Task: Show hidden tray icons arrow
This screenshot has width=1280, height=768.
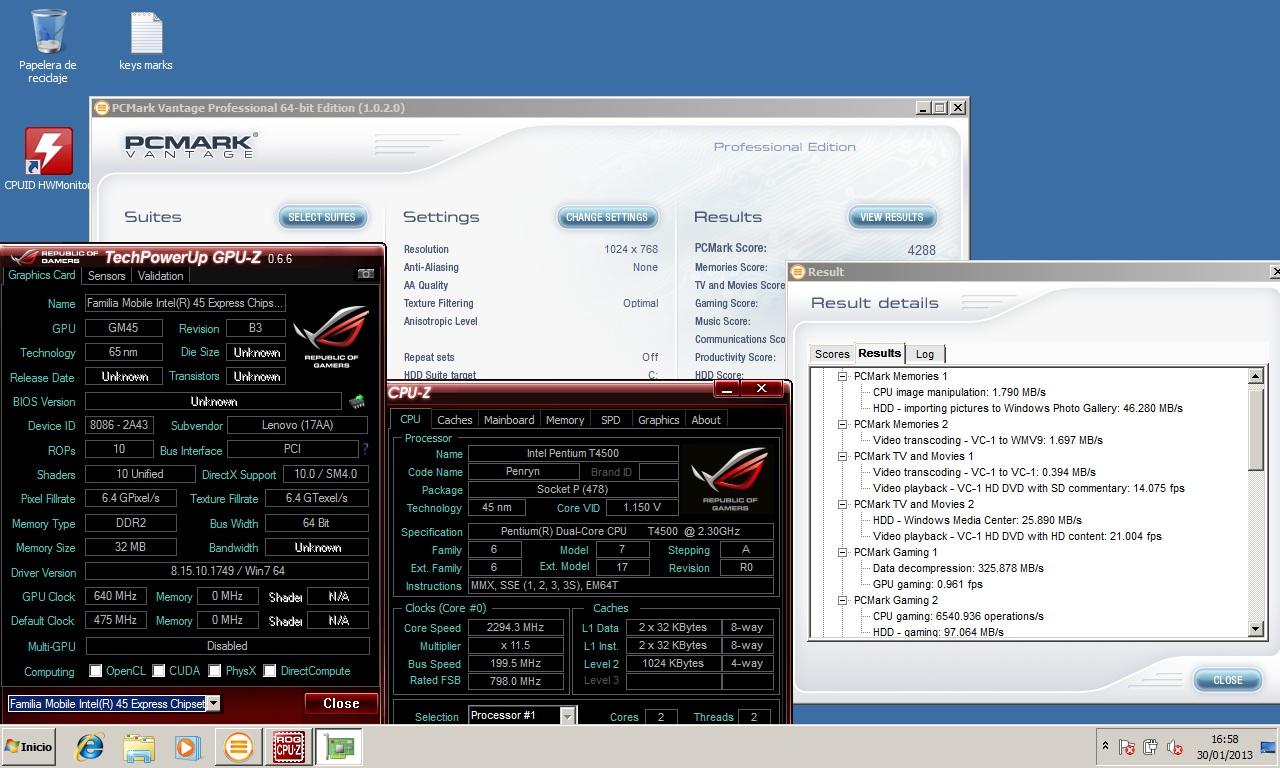Action: tap(1105, 746)
